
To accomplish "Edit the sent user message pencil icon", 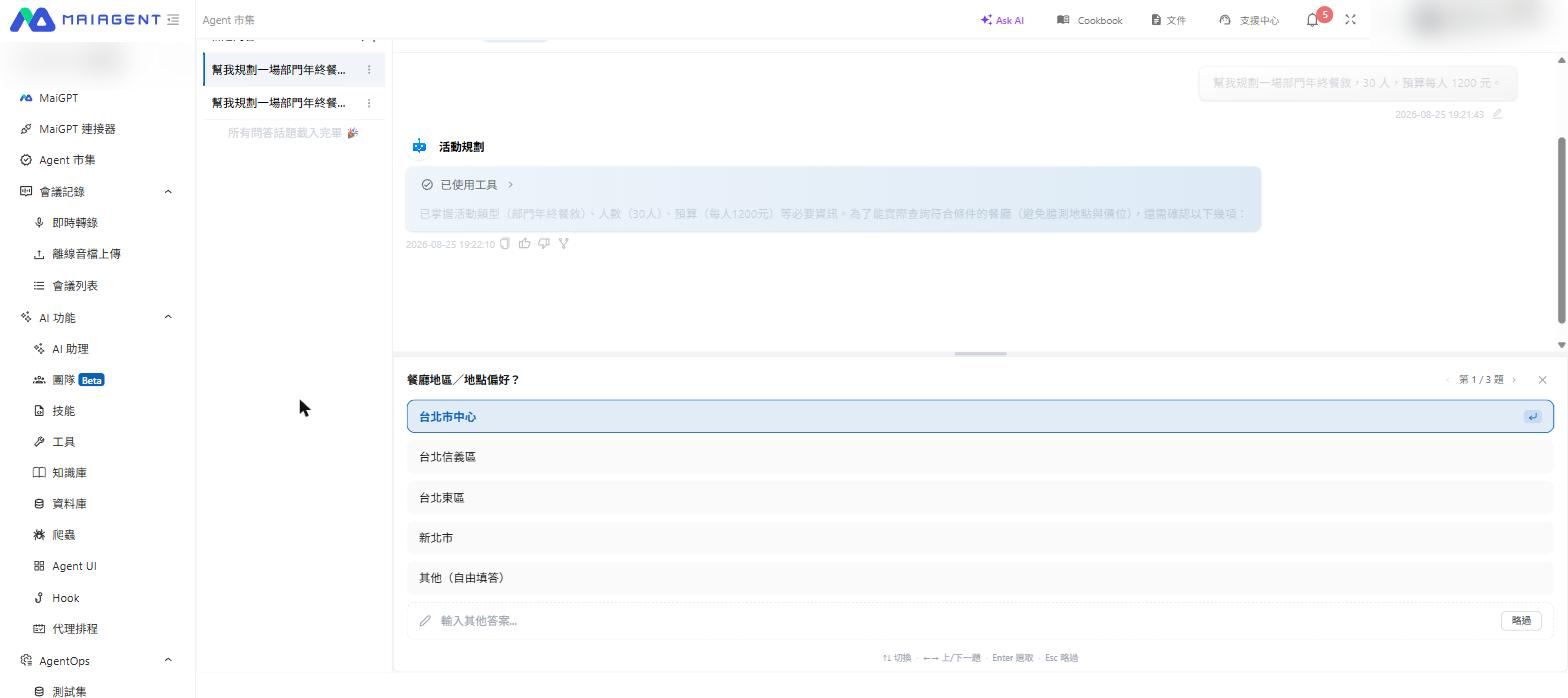I will coord(1497,114).
